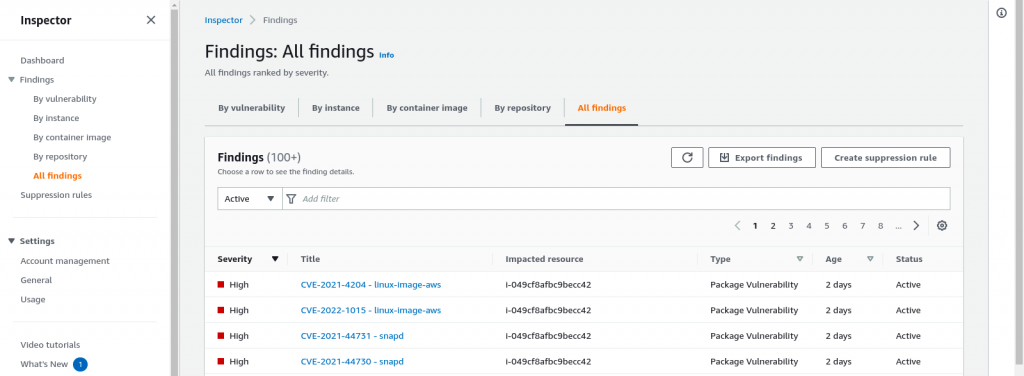Switch to By repository tab
The width and height of the screenshot is (1024, 376).
point(522,108)
